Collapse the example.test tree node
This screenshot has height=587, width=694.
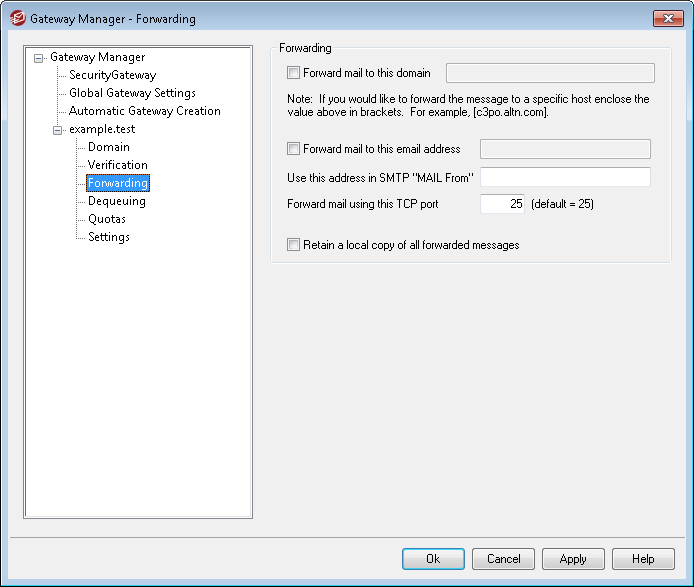[58, 130]
